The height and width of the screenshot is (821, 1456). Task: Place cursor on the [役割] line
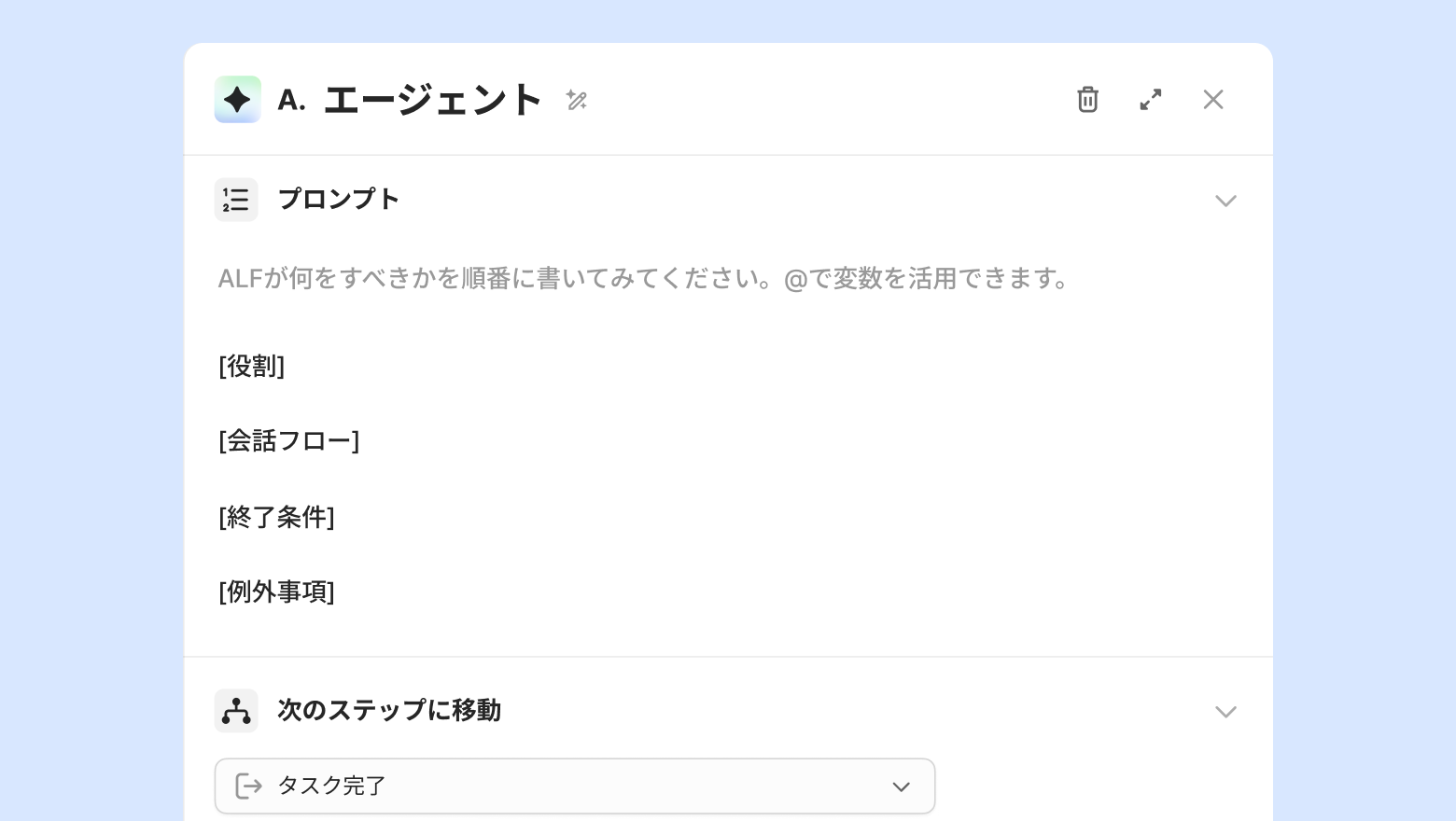coord(252,367)
